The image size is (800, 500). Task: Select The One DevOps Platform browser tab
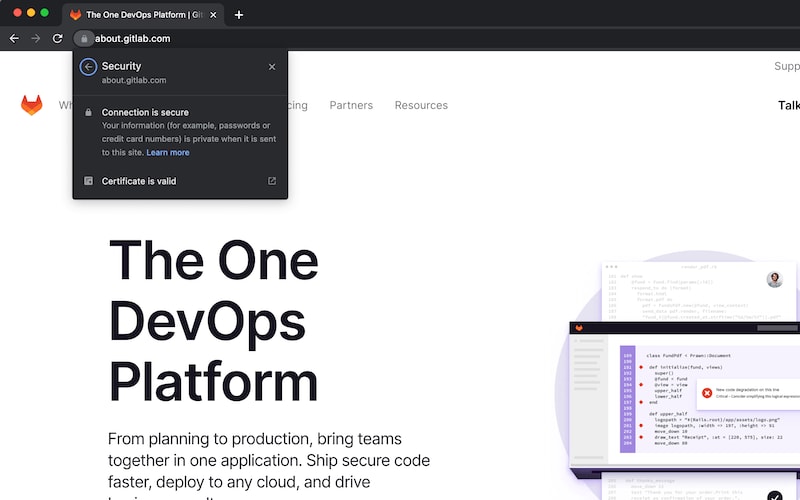(144, 15)
